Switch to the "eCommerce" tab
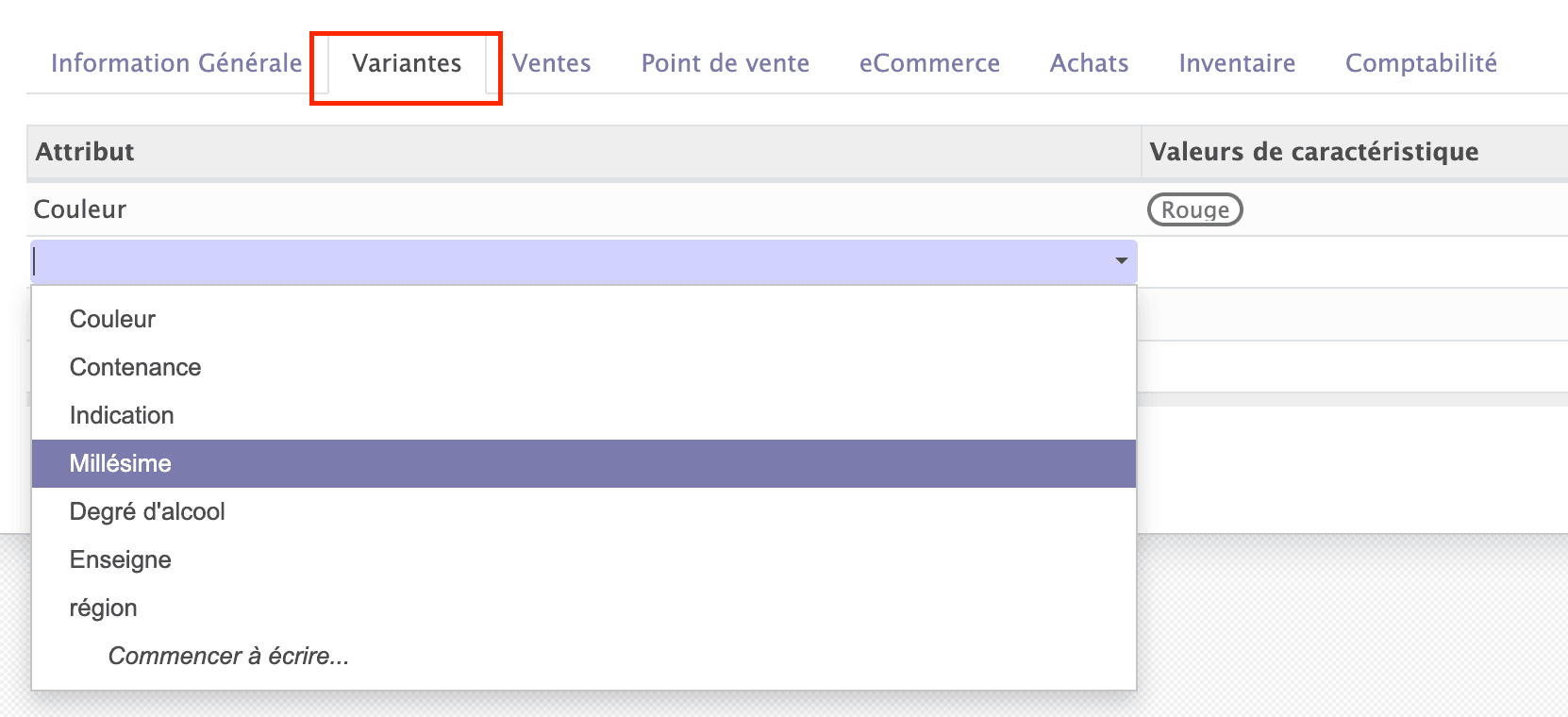Viewport: 1568px width, 717px height. (x=929, y=63)
